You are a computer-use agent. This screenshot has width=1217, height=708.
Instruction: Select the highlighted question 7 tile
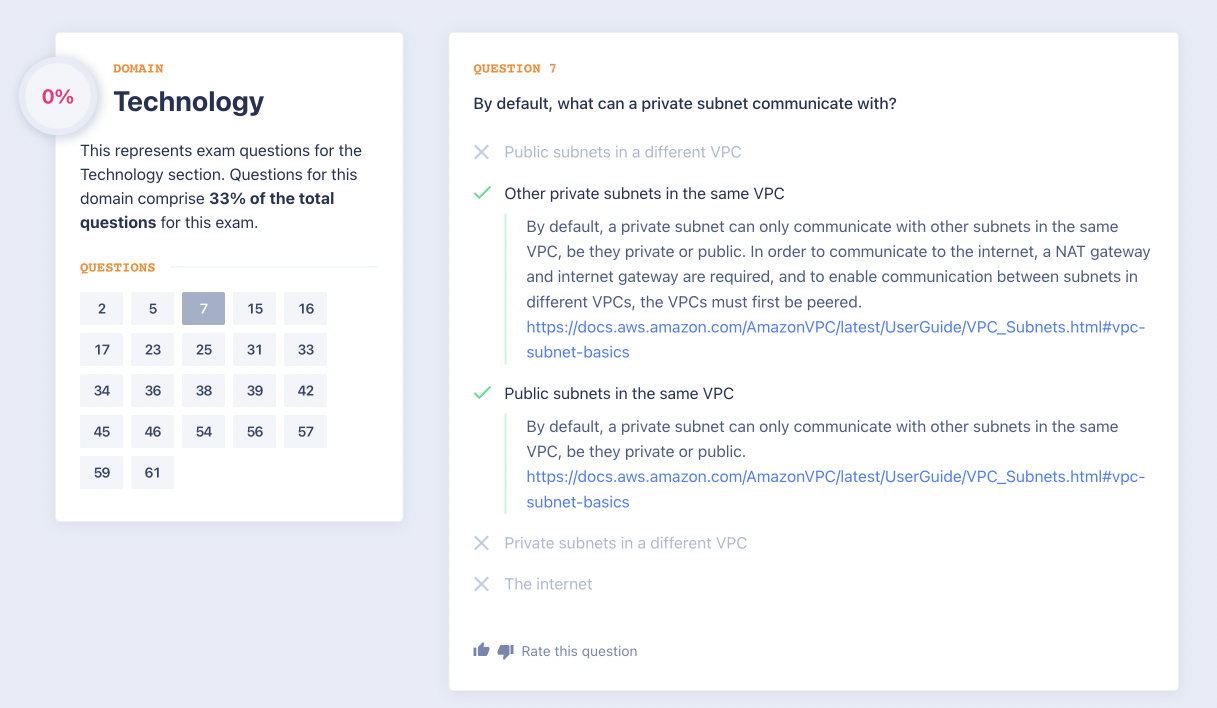pyautogui.click(x=204, y=309)
